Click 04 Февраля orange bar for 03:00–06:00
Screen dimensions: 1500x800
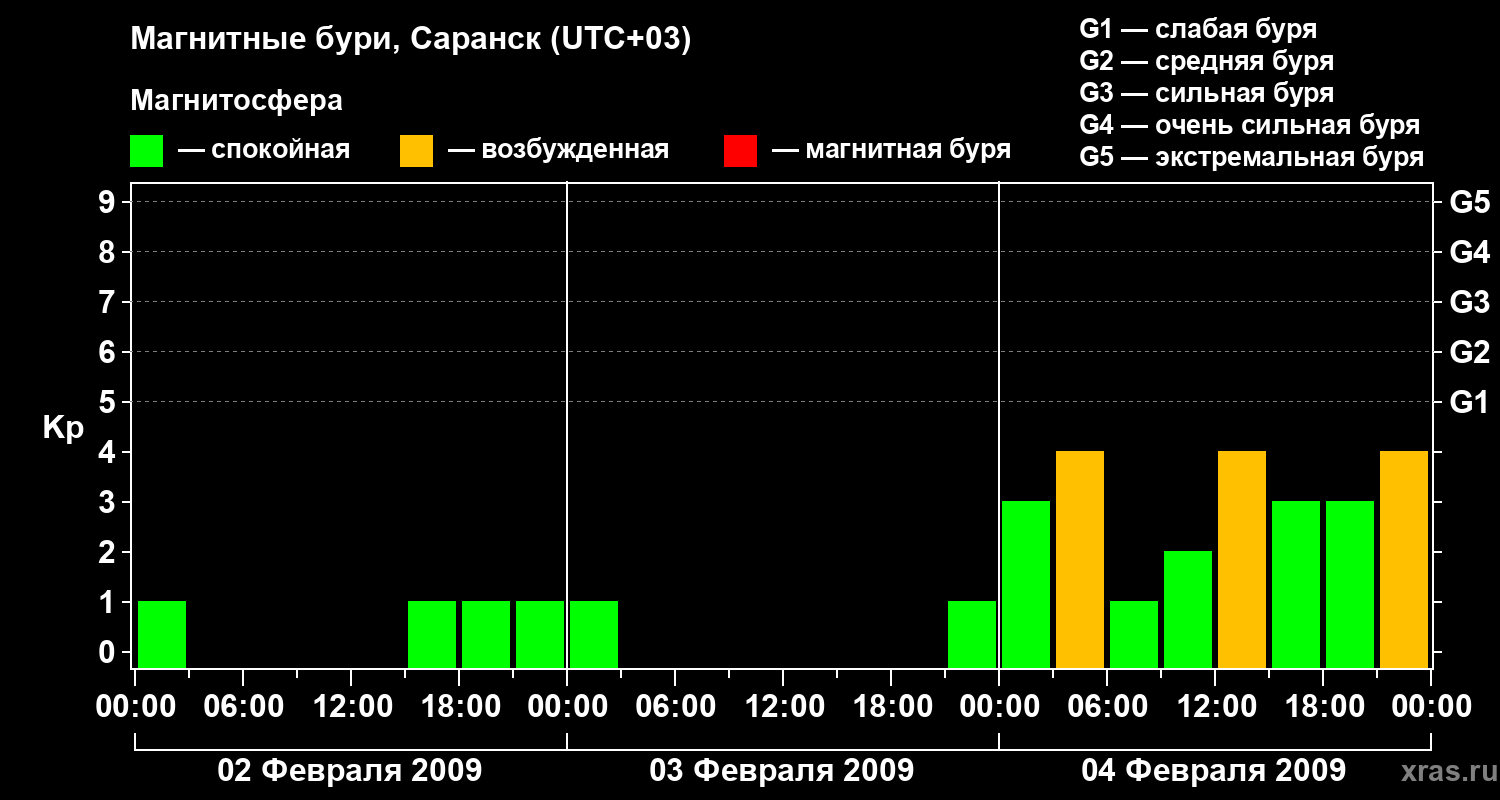[1080, 559]
